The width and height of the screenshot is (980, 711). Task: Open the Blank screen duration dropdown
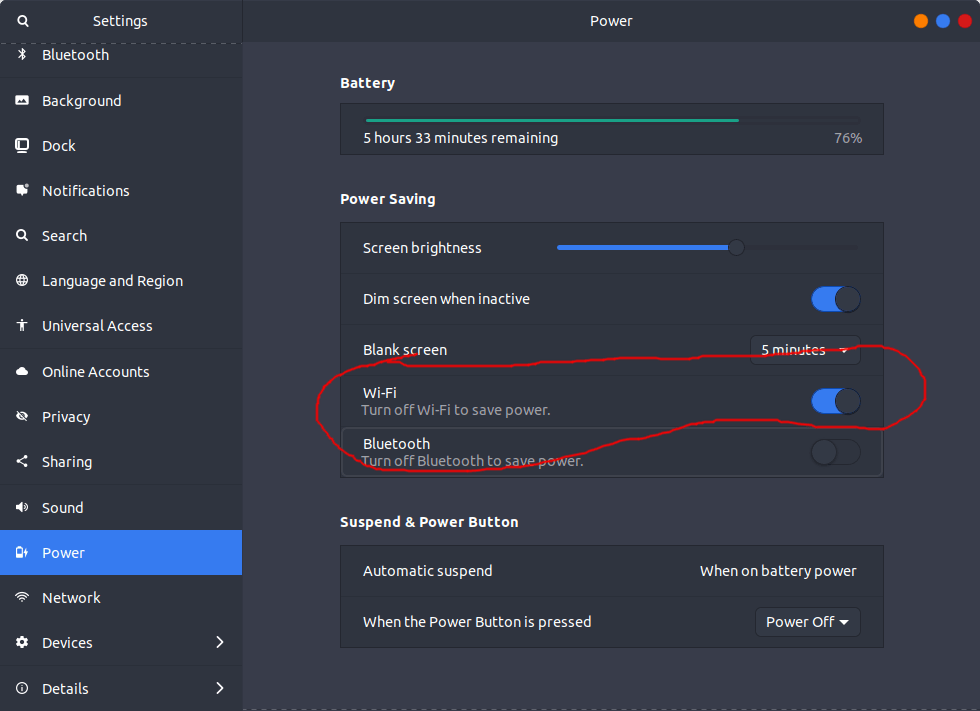(x=805, y=350)
